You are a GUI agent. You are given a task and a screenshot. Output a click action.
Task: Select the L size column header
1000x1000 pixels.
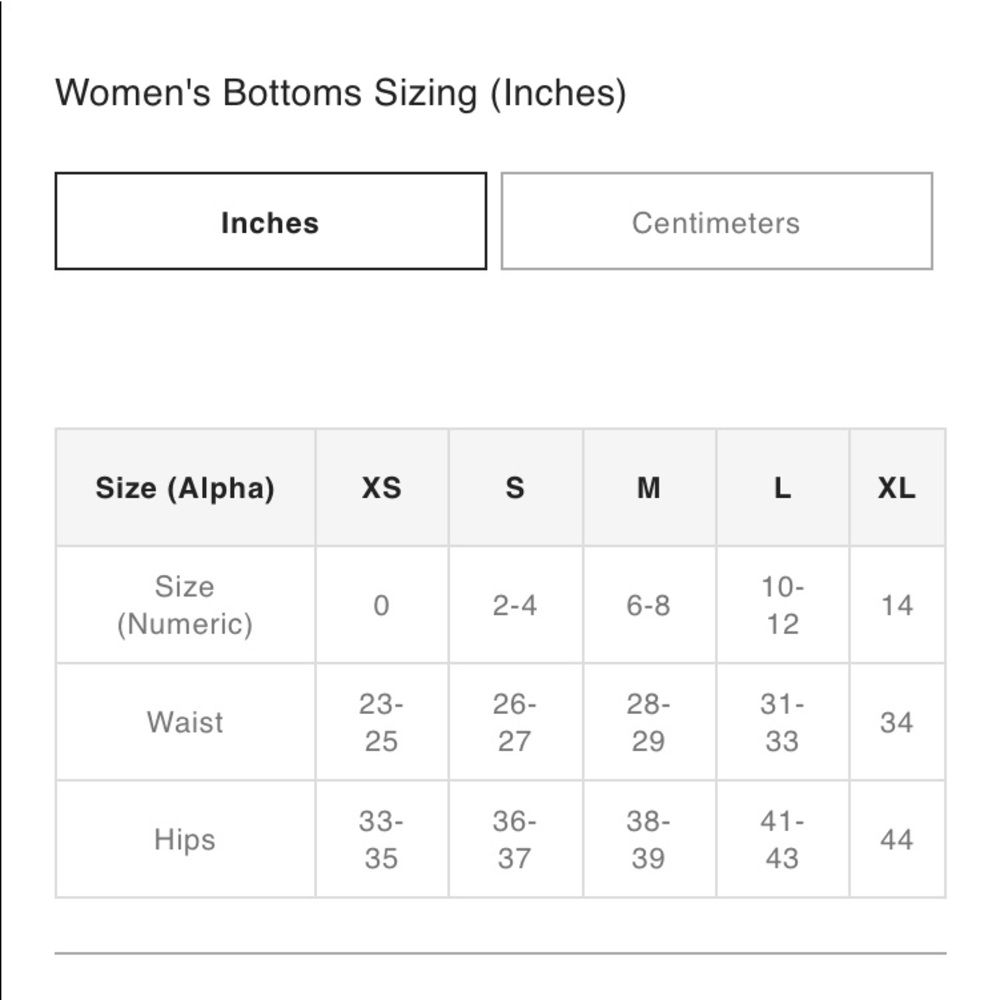point(783,488)
